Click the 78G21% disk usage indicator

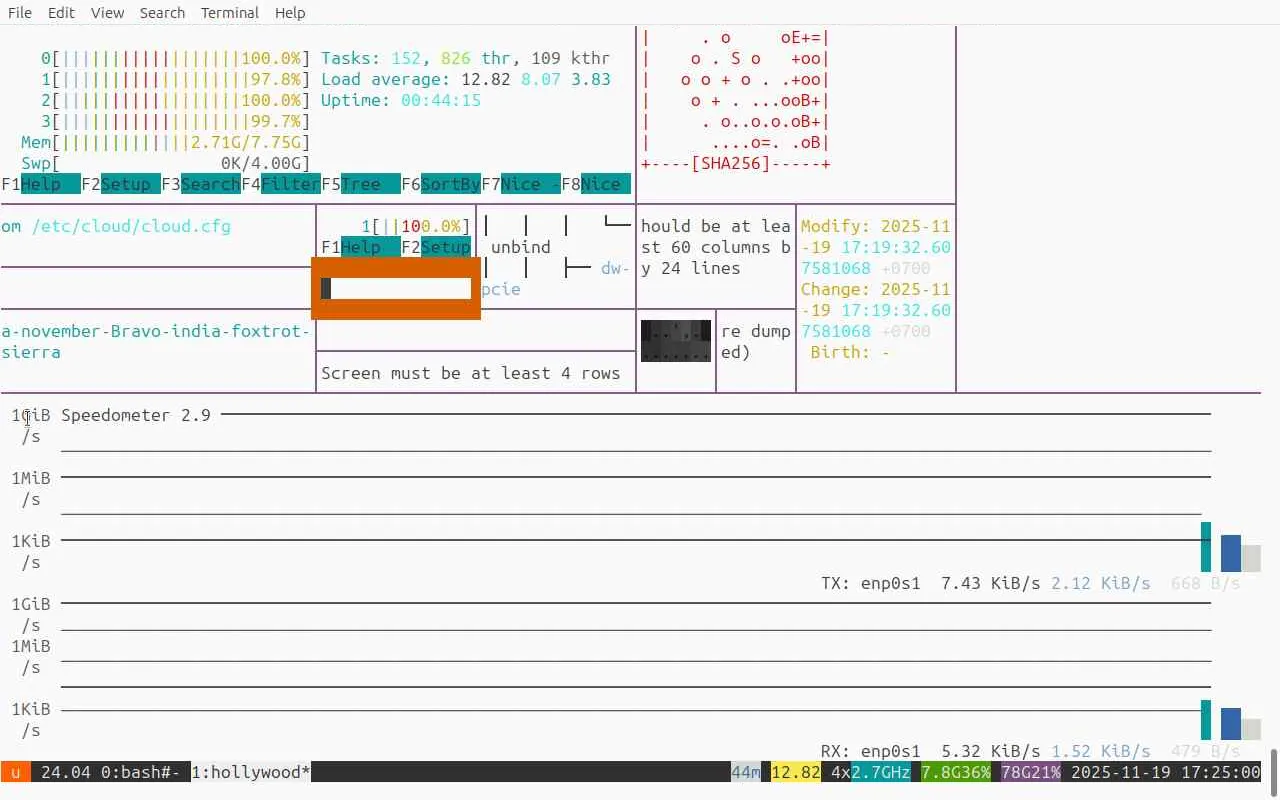click(1031, 772)
